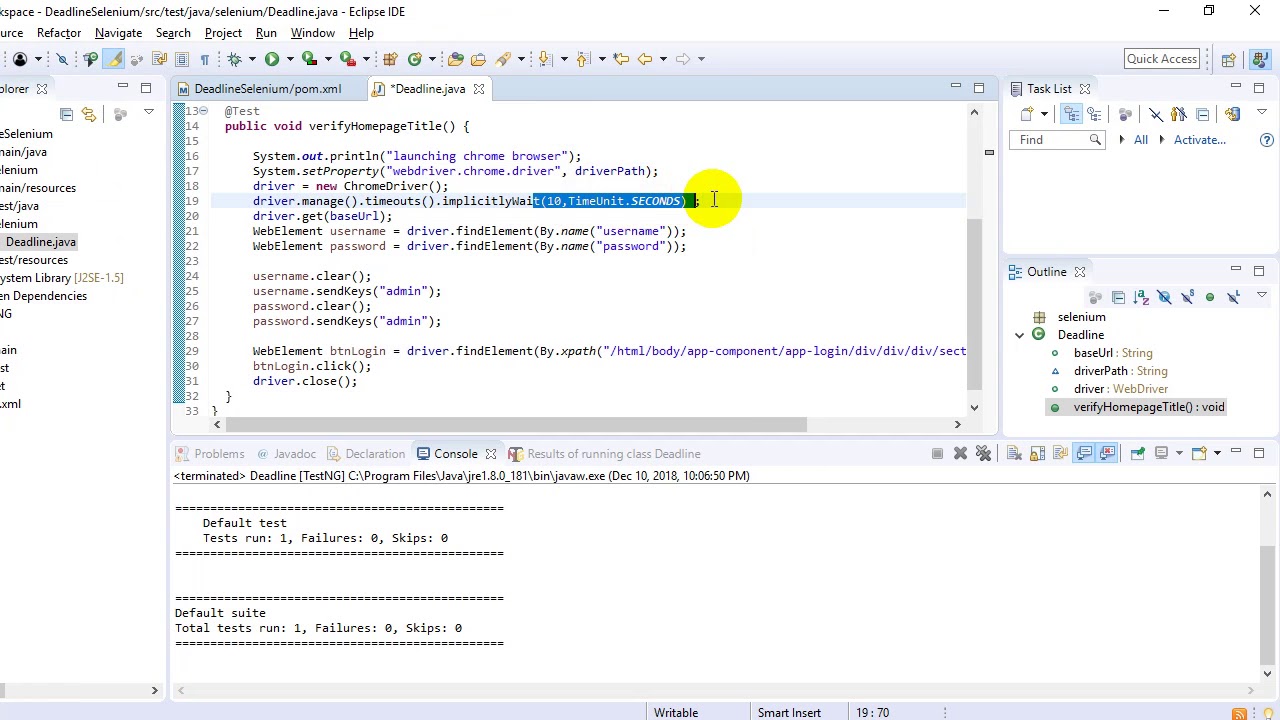1280x720 pixels.
Task: Open the Run button dropdown arrow
Action: click(288, 59)
